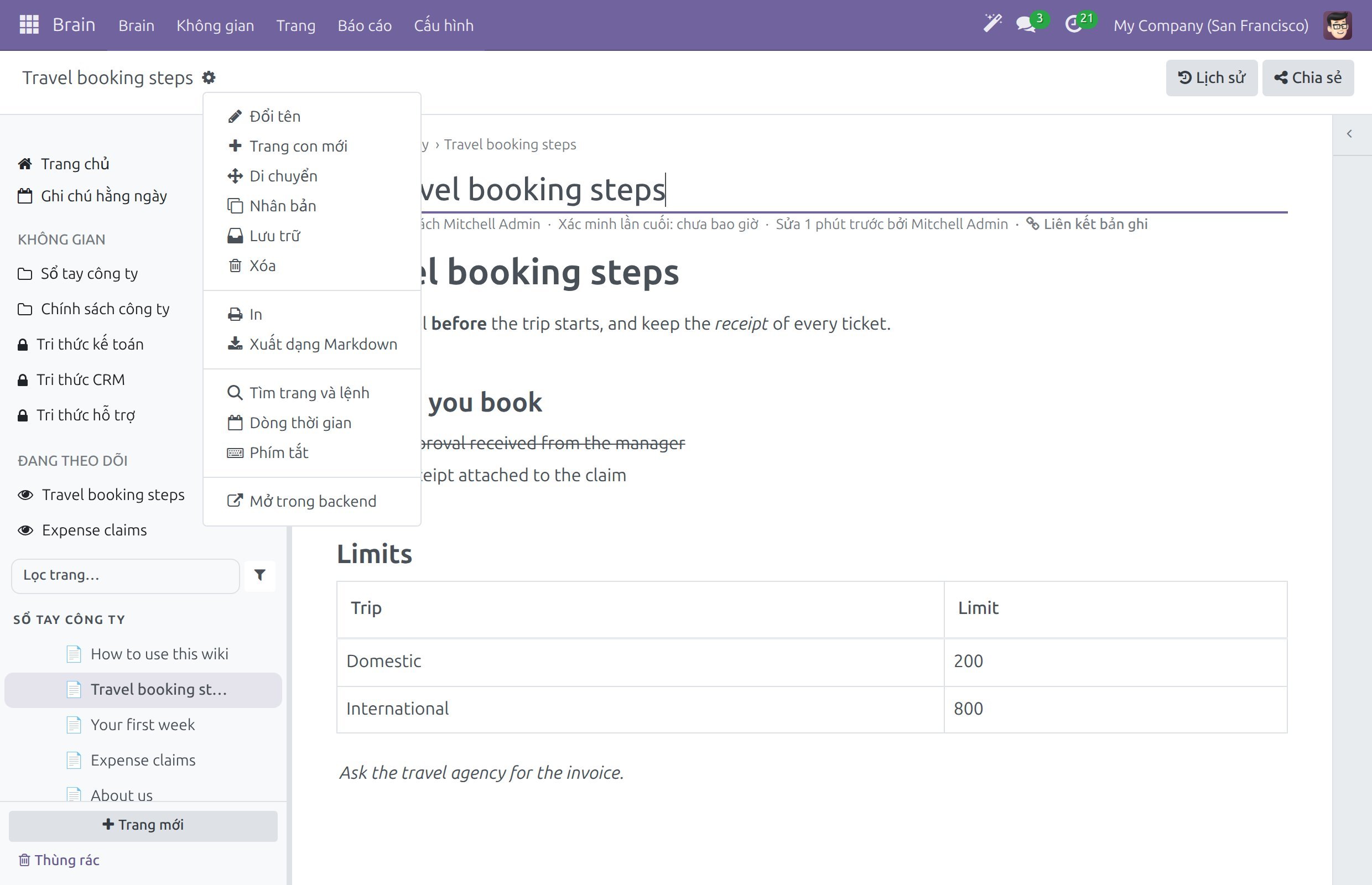1372x885 pixels.
Task: Open the user avatar menu
Action: point(1337,25)
